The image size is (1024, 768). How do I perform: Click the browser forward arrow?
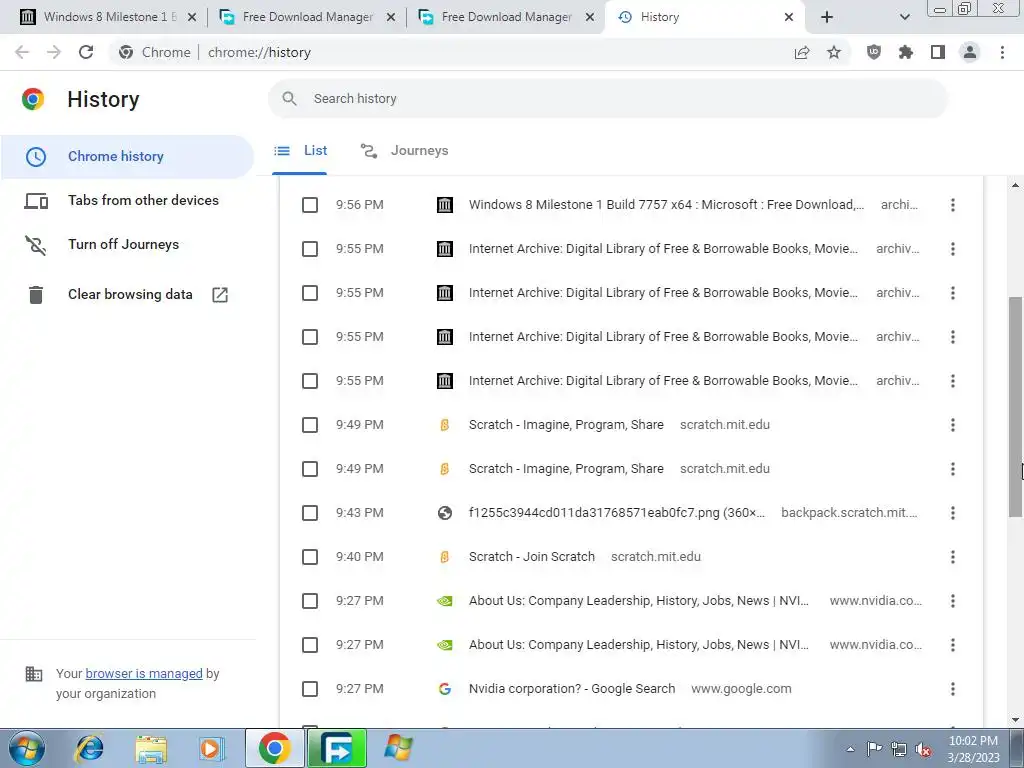point(54,52)
